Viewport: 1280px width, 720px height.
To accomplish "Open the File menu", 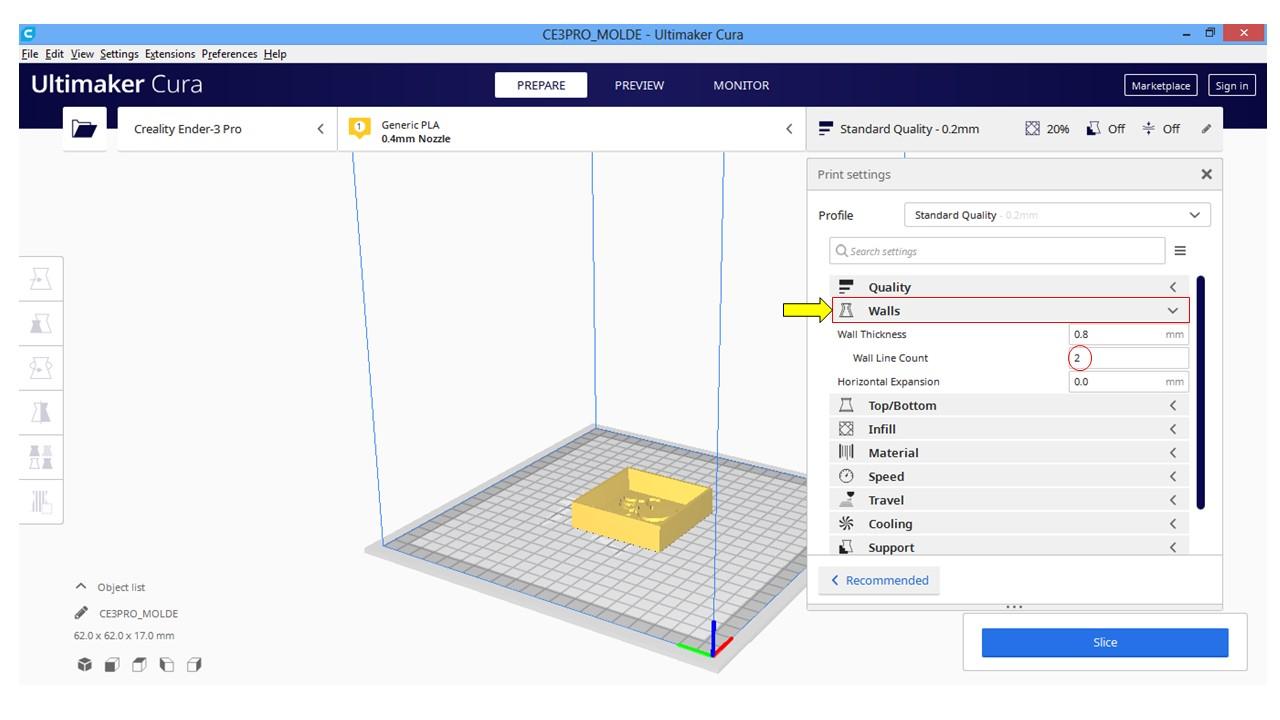I will [30, 54].
